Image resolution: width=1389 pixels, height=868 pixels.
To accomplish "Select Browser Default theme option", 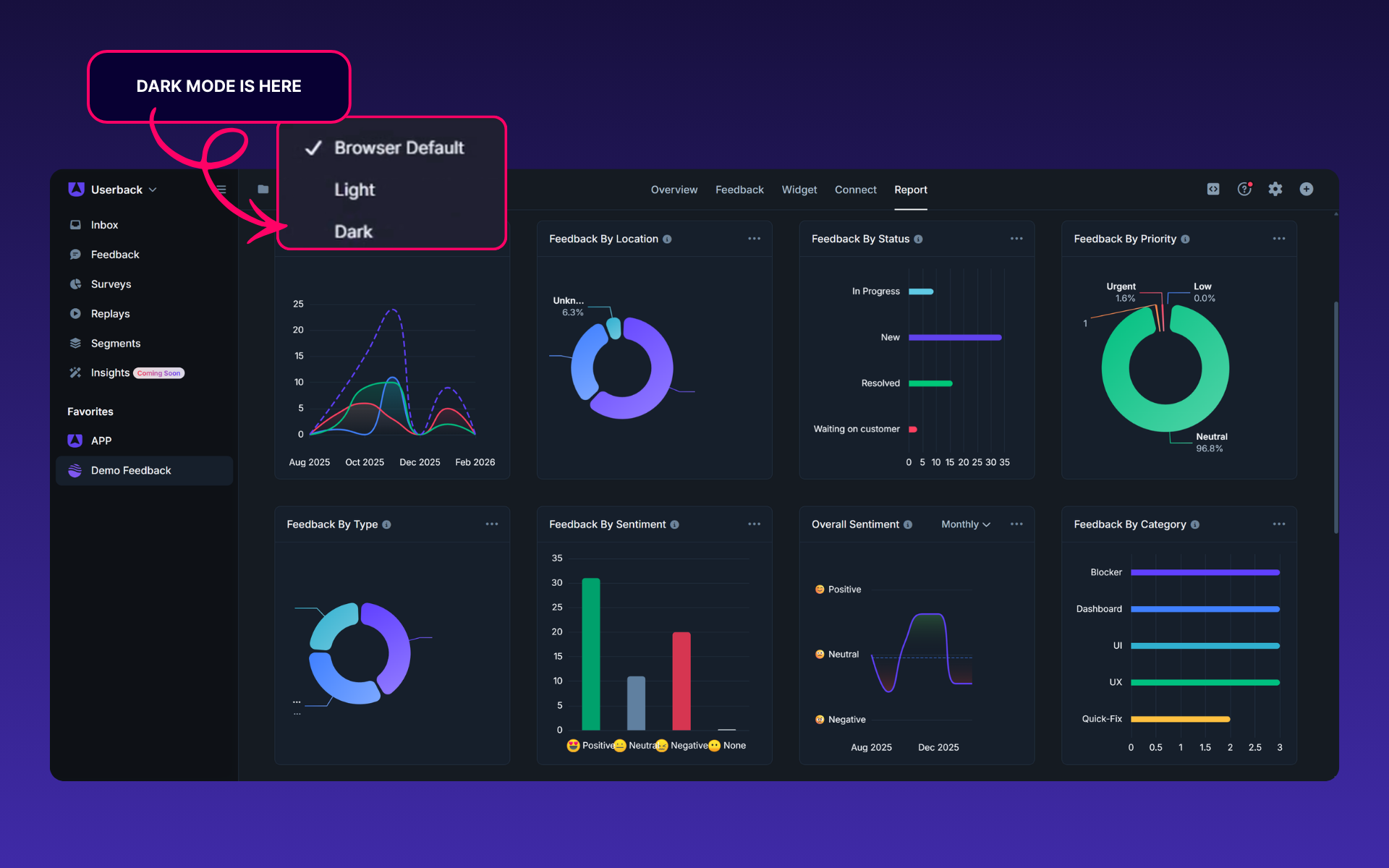I will [399, 148].
